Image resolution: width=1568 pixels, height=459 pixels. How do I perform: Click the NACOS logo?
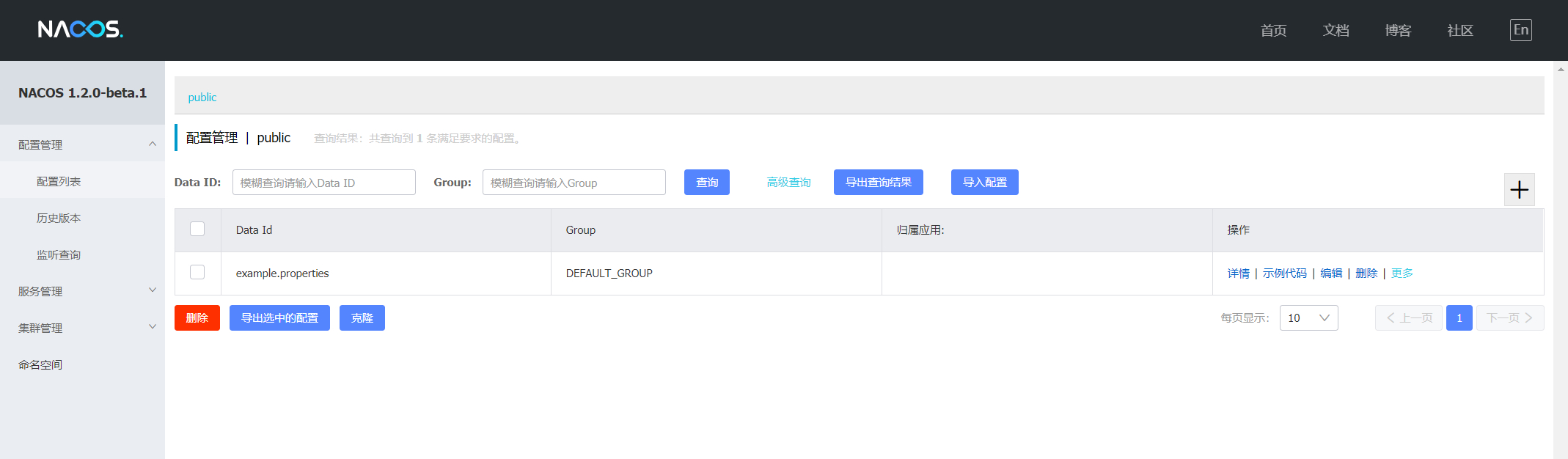coord(80,29)
